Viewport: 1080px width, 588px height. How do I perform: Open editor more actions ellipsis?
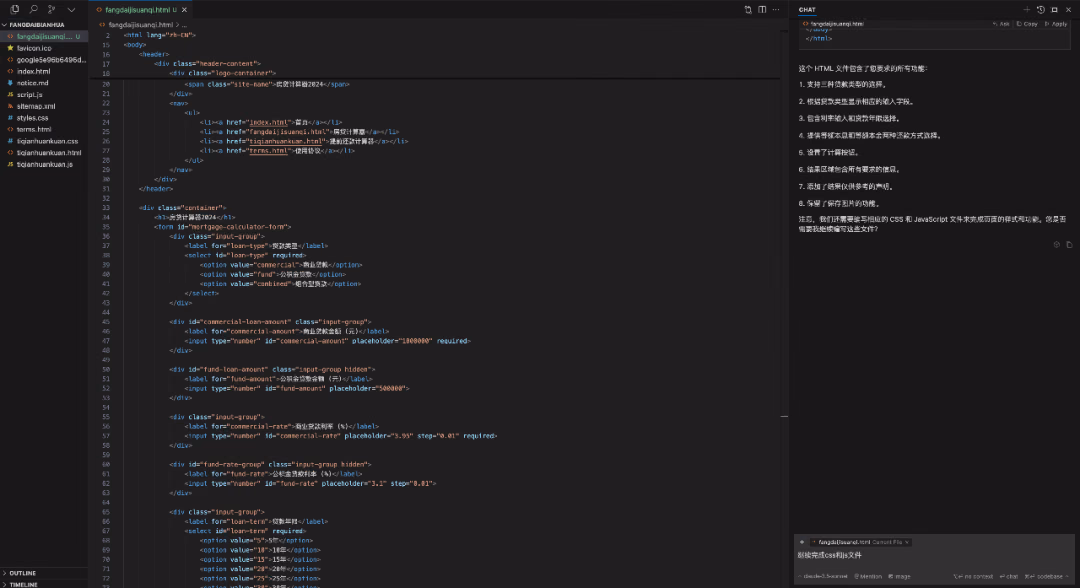point(776,10)
